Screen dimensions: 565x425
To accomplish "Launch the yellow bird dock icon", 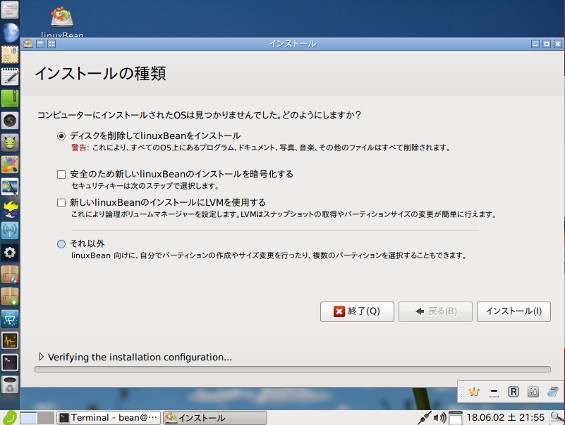I will [10, 208].
